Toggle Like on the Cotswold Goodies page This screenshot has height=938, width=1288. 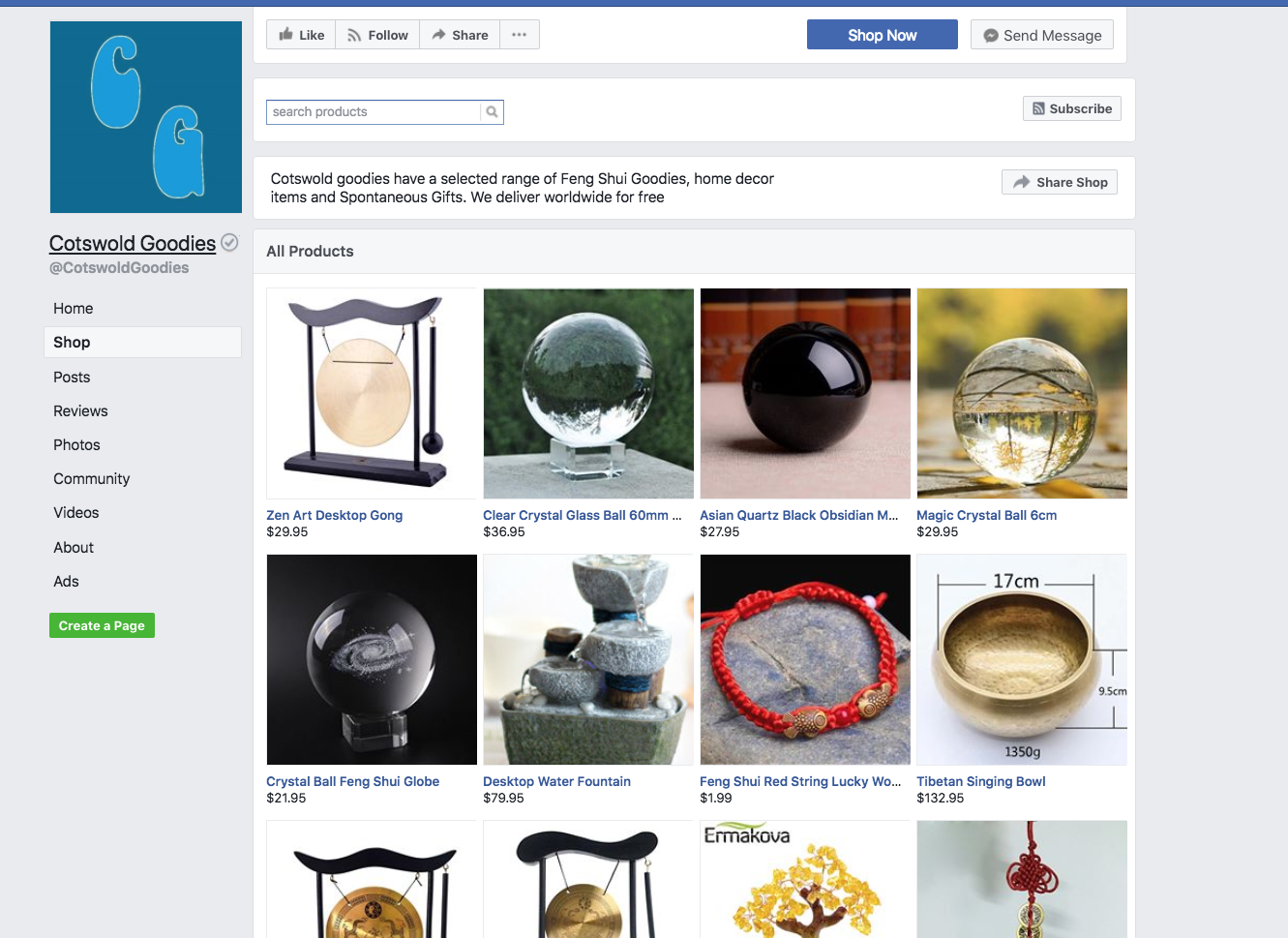(300, 34)
